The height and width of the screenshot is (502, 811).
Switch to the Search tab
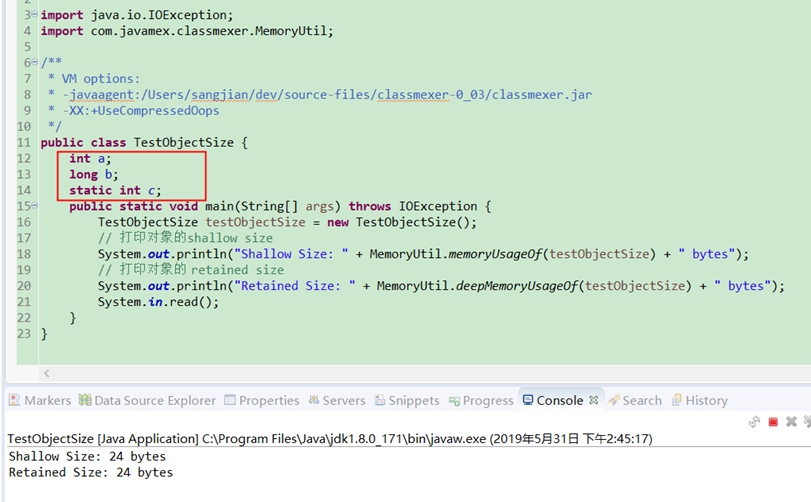click(x=634, y=400)
